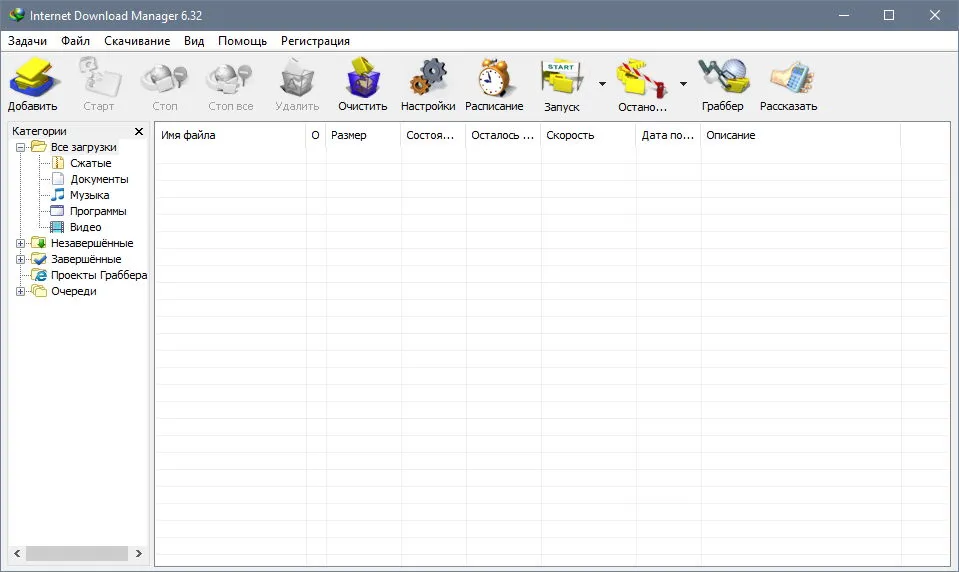Select the Музыка category
This screenshot has height=572, width=959.
pyautogui.click(x=89, y=195)
